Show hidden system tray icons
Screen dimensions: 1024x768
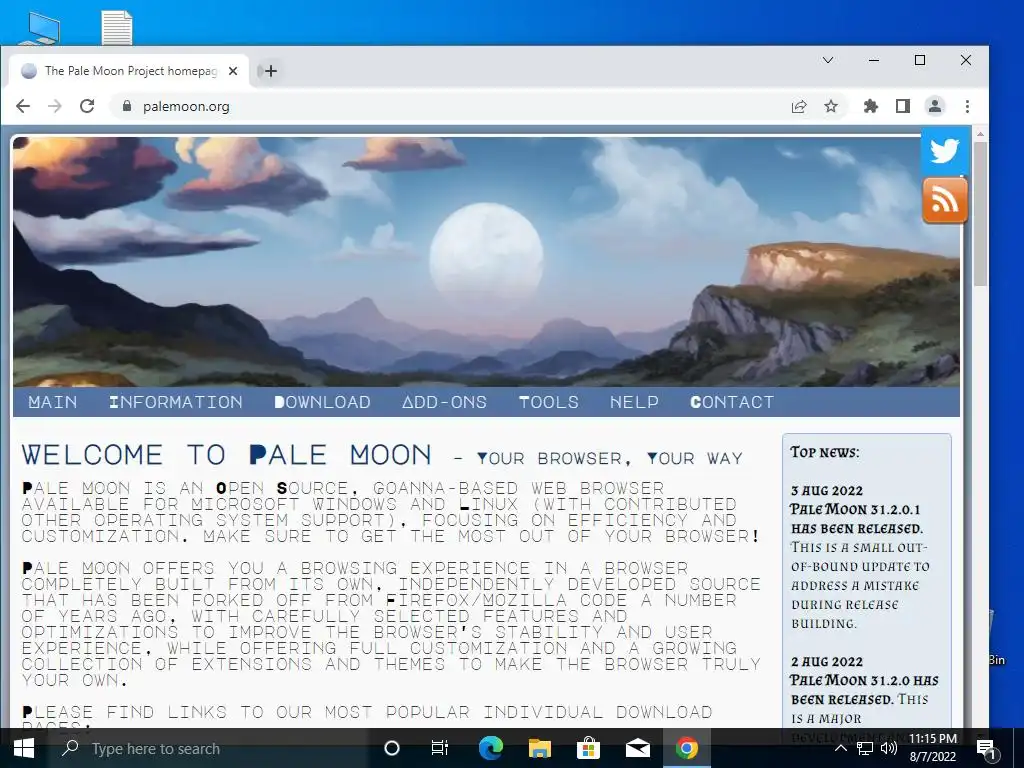pyautogui.click(x=841, y=748)
